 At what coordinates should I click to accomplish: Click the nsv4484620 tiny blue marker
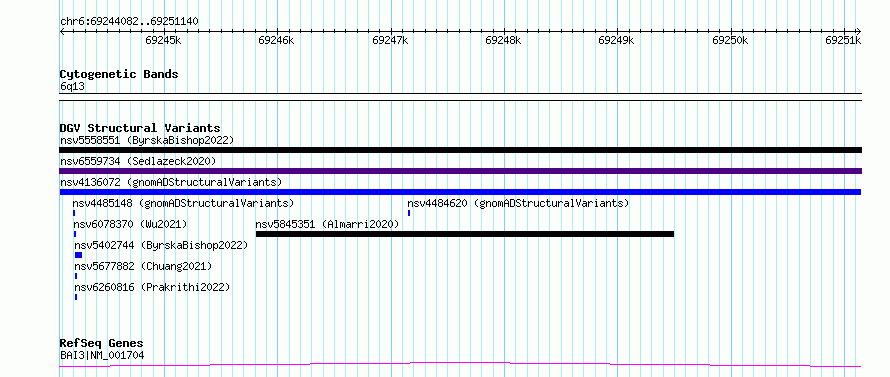point(409,213)
